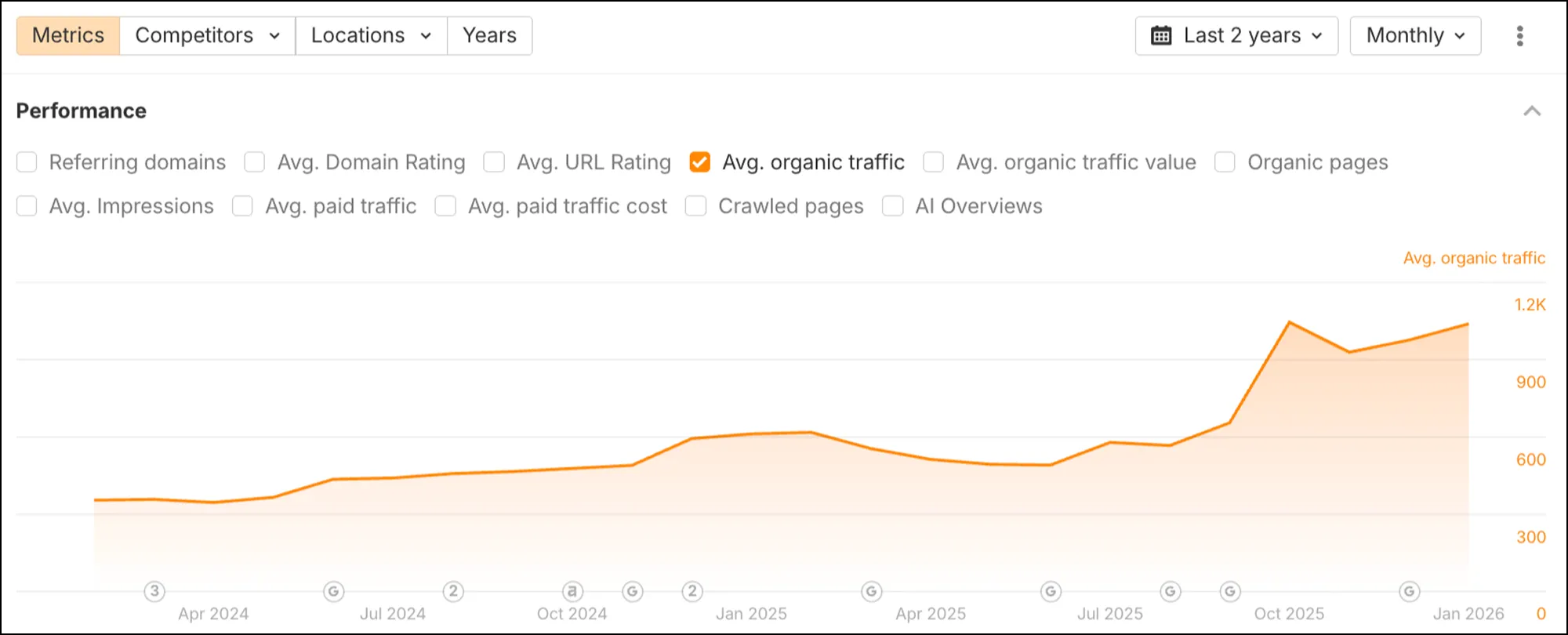Open the Locations dropdown
The width and height of the screenshot is (1568, 635).
click(x=369, y=35)
